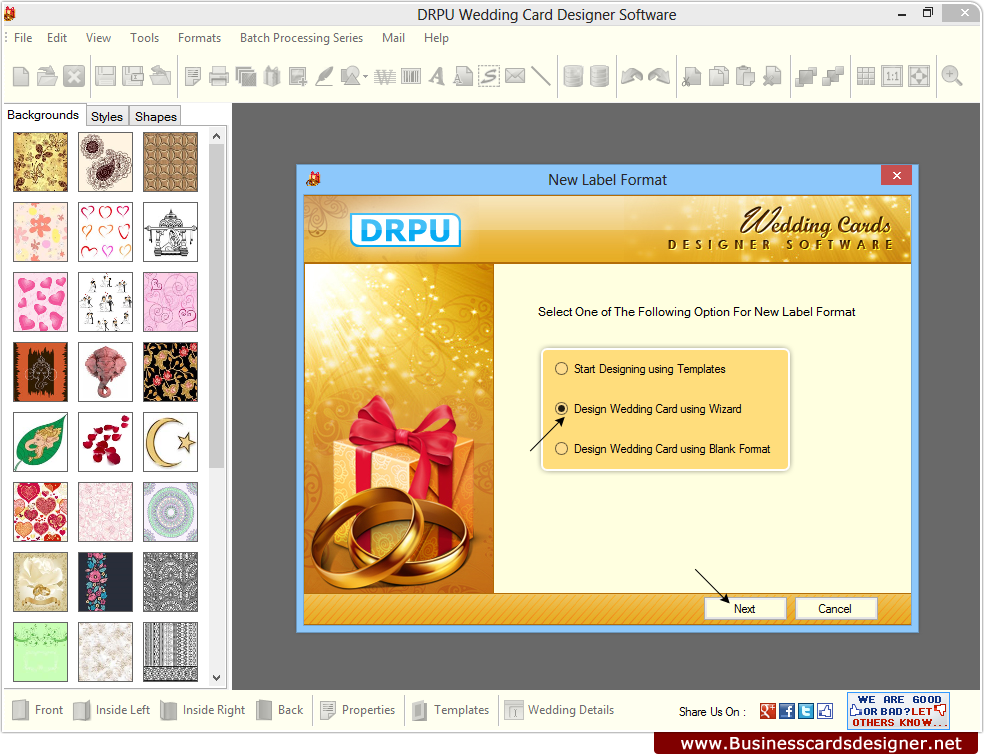The width and height of the screenshot is (984, 754).
Task: Open Wedding Details from bottom bar
Action: [x=559, y=710]
